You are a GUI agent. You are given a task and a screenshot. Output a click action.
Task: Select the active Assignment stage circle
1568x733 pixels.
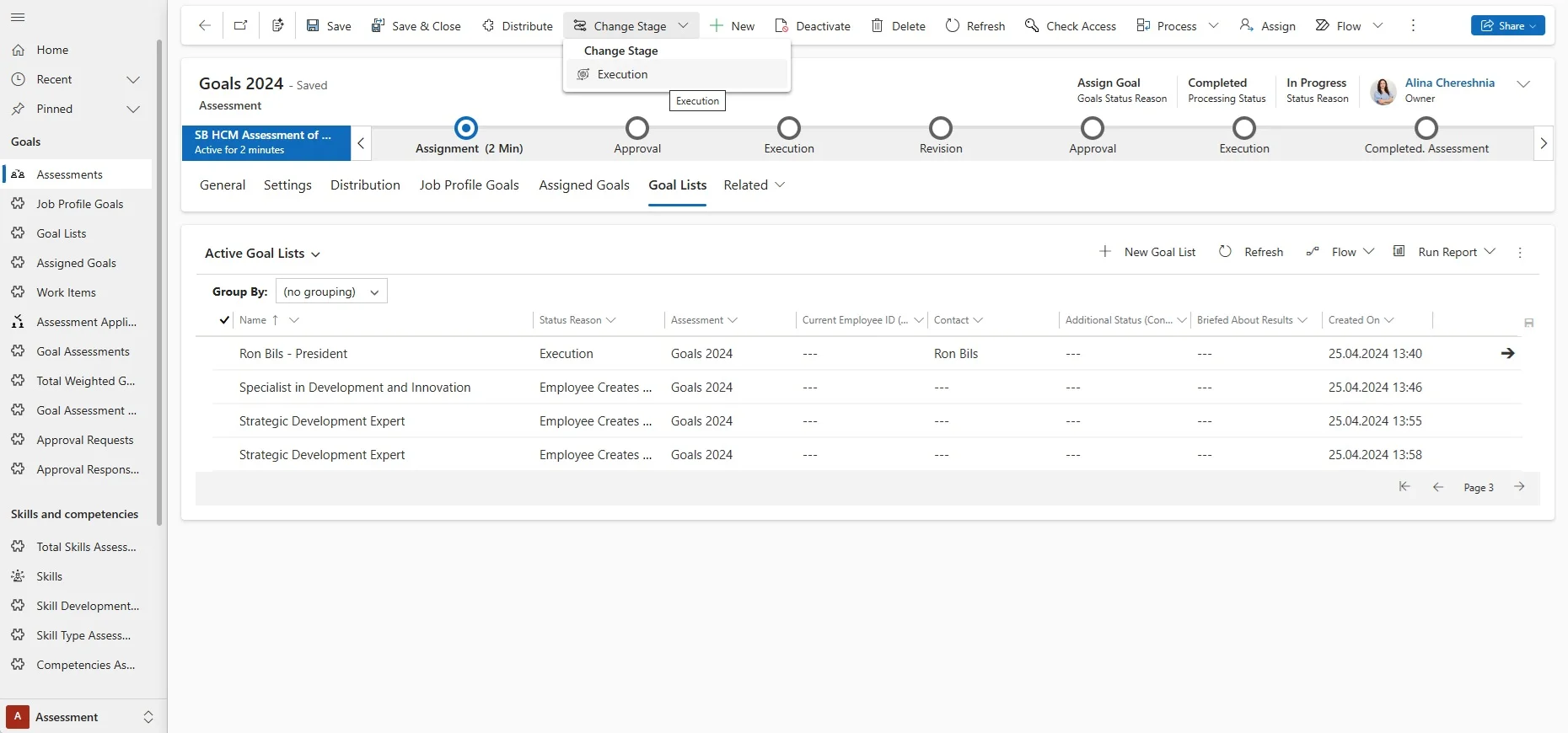click(466, 128)
